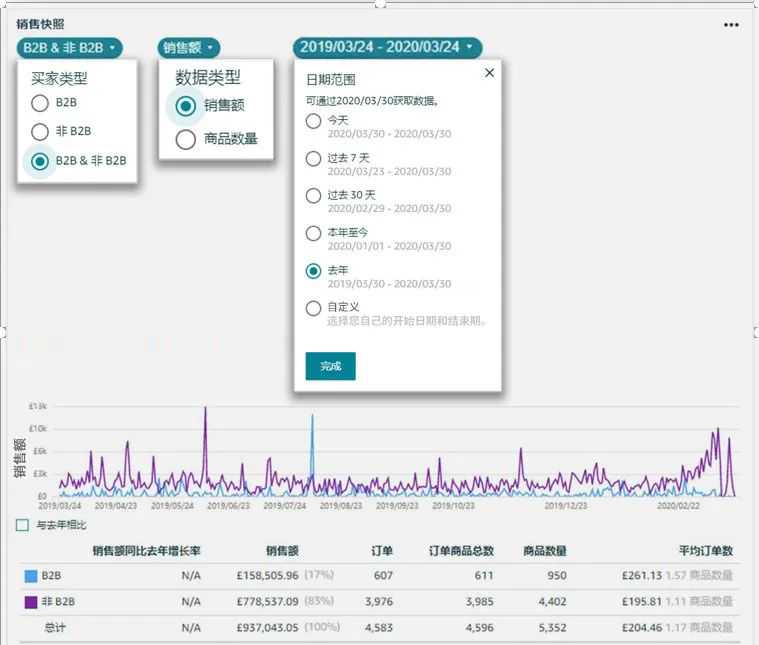Close the 日期范围 date range popup
Screen dimensions: 759x645
(489, 73)
